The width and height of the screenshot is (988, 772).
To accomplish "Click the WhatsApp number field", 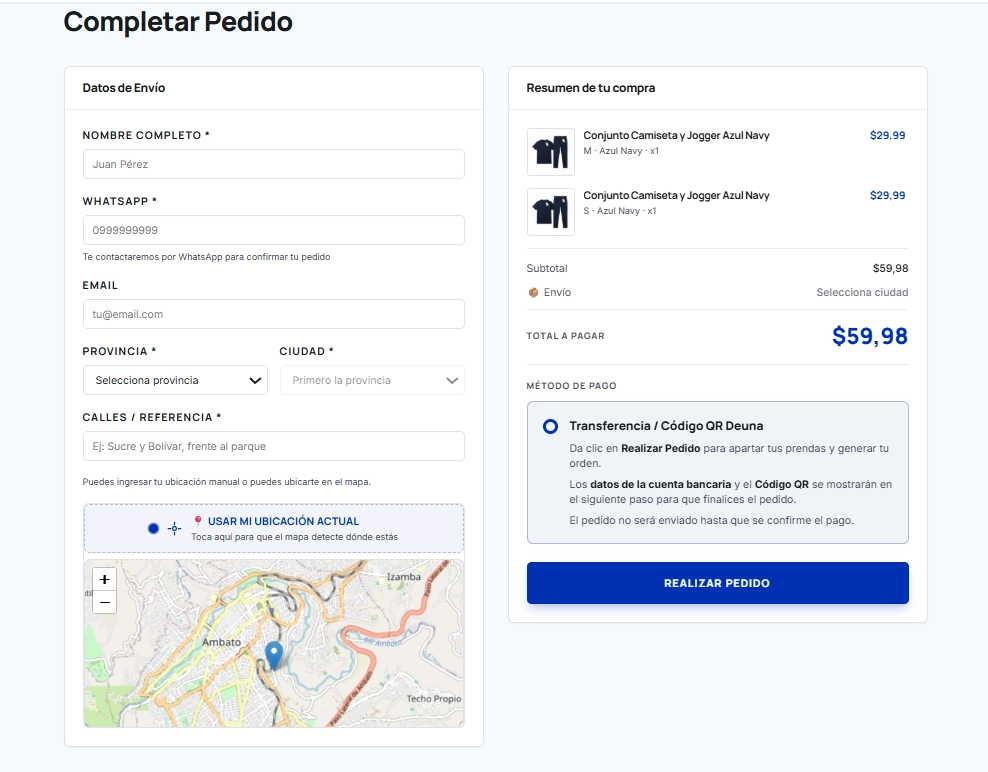I will pos(273,229).
